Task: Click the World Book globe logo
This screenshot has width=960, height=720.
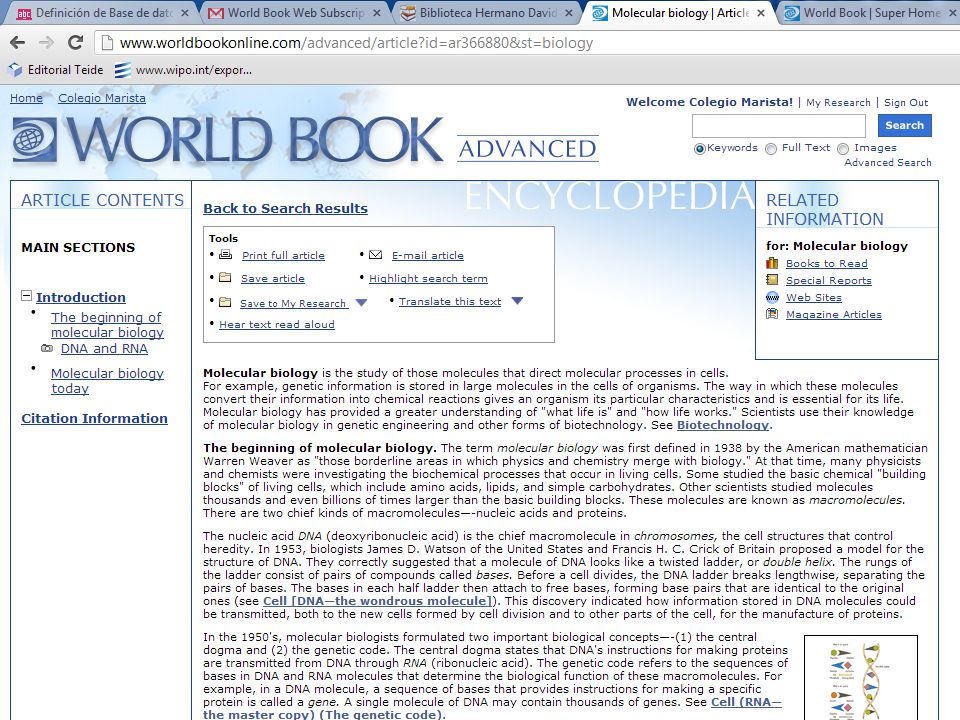Action: pyautogui.click(x=34, y=139)
